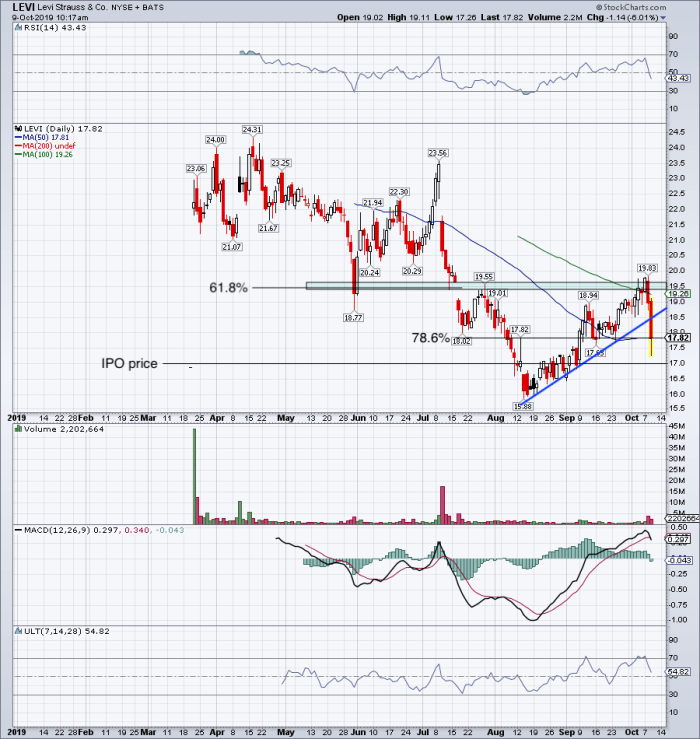The image size is (700, 739).
Task: Click the 9-Oct-2019 10:17am timestamp
Action: [x=50, y=18]
